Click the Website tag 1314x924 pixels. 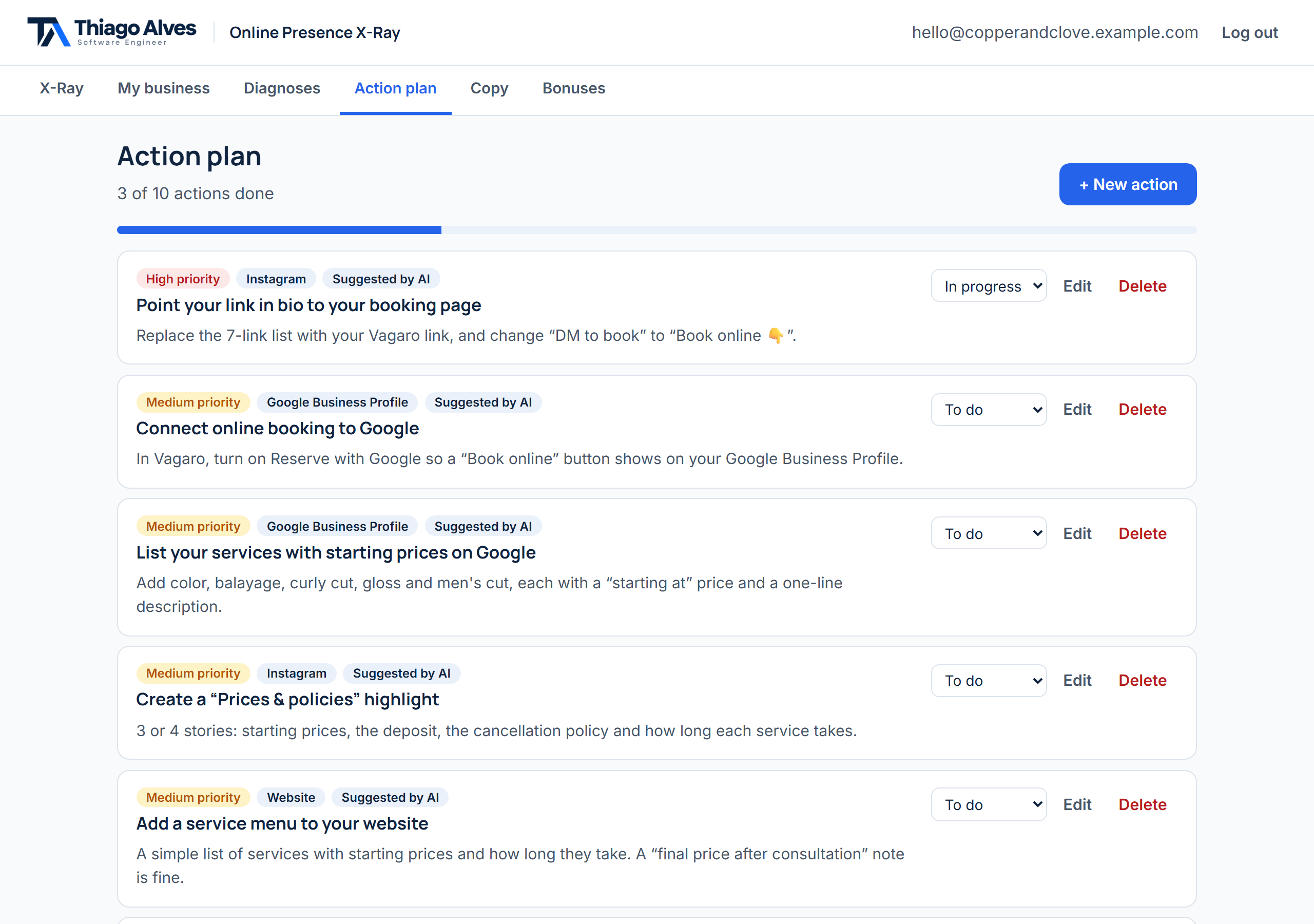[291, 798]
